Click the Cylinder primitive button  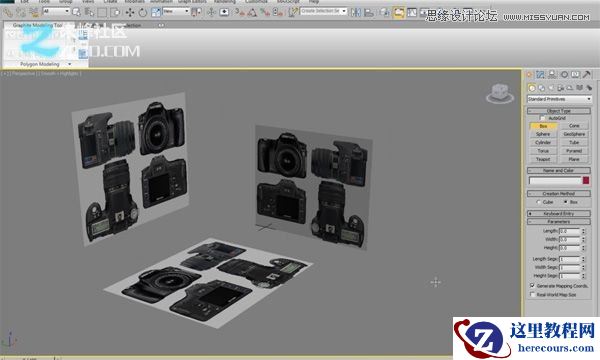(x=543, y=143)
